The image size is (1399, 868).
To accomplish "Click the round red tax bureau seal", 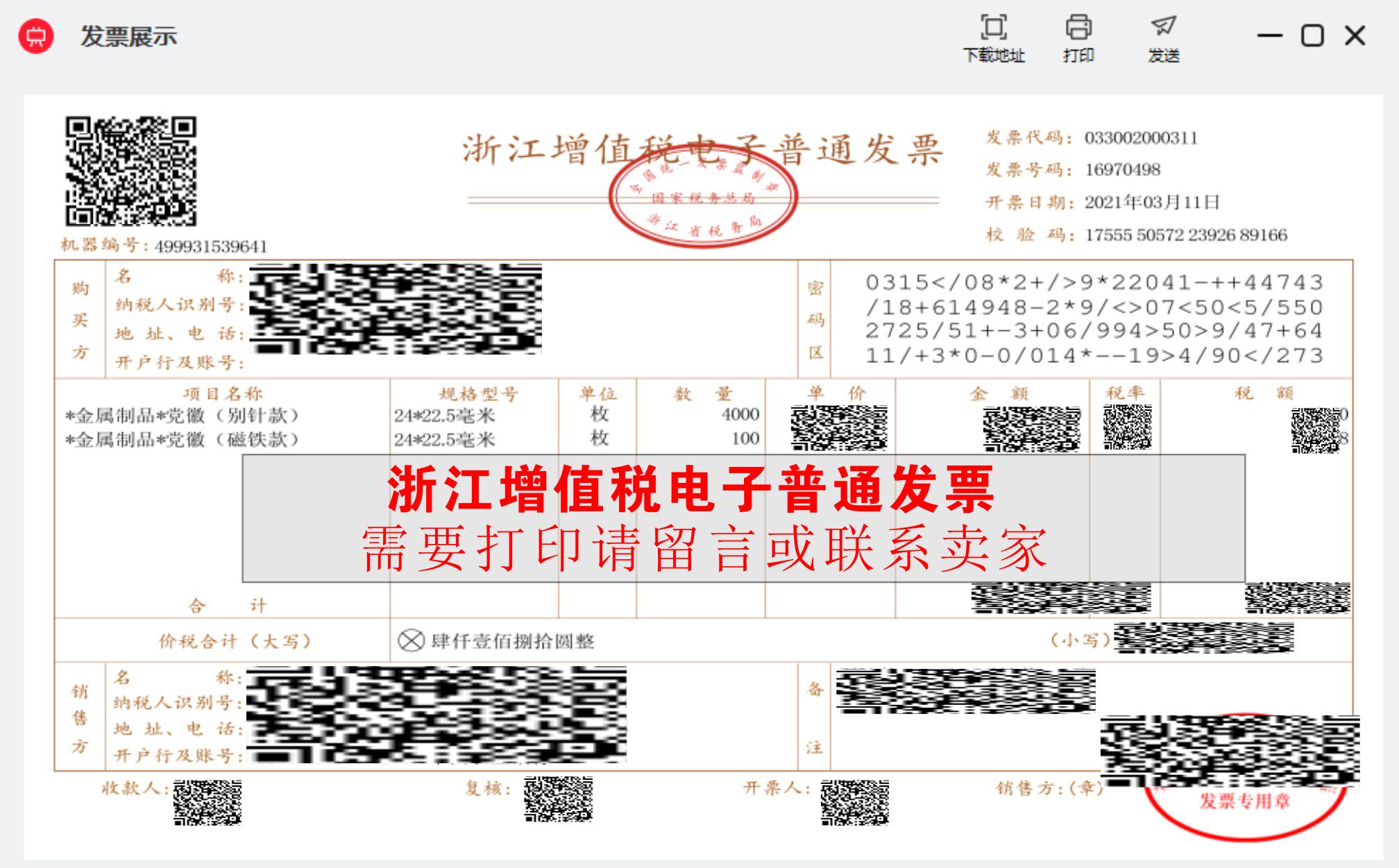I will (703, 196).
